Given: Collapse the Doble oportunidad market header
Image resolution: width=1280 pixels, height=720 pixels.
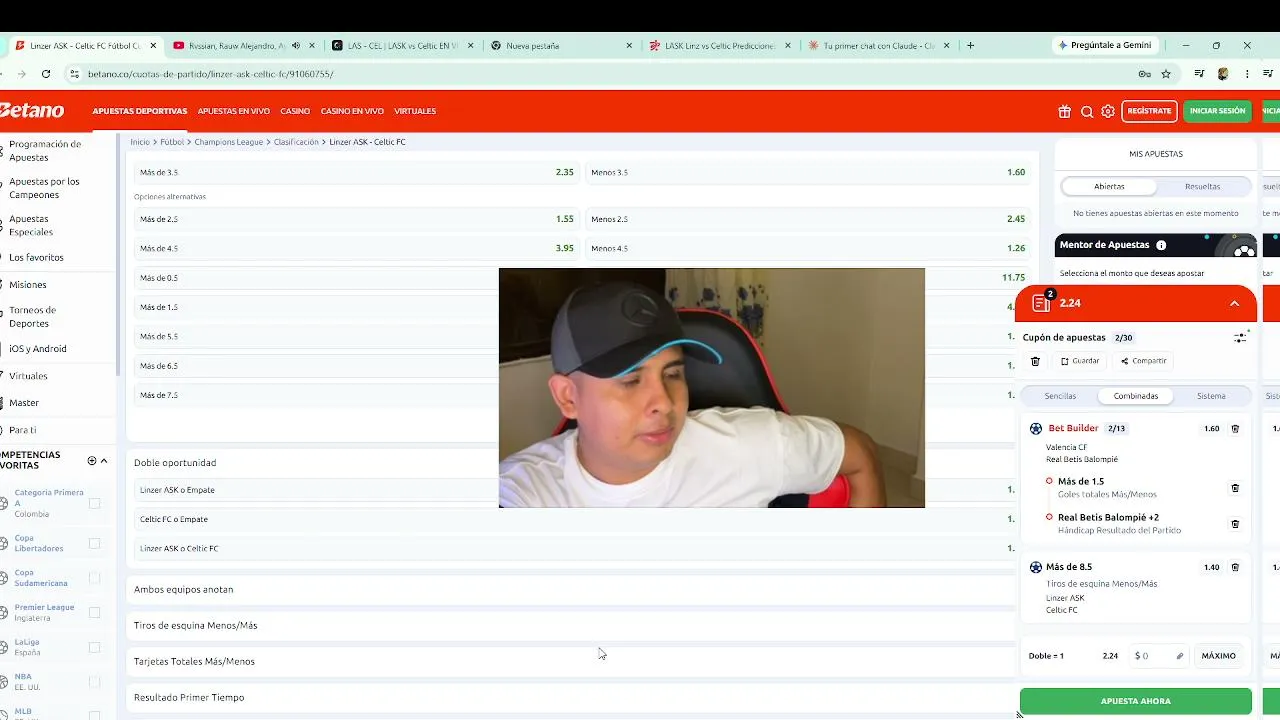Looking at the screenshot, I should 570,463.
